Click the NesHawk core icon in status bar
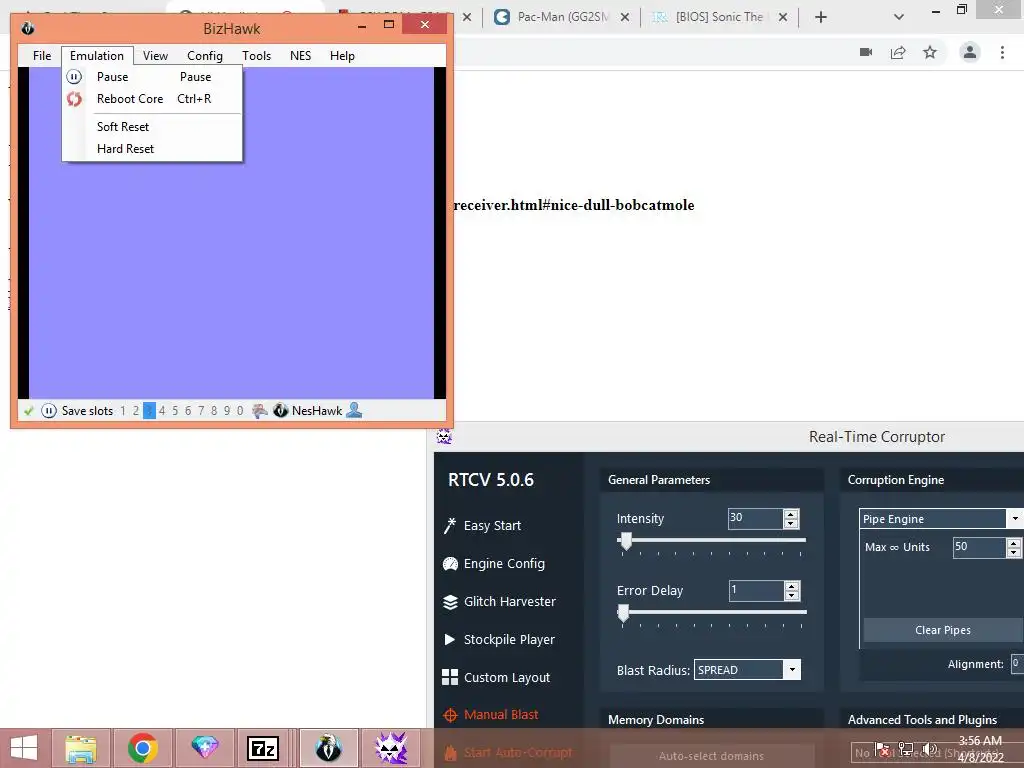 [281, 411]
